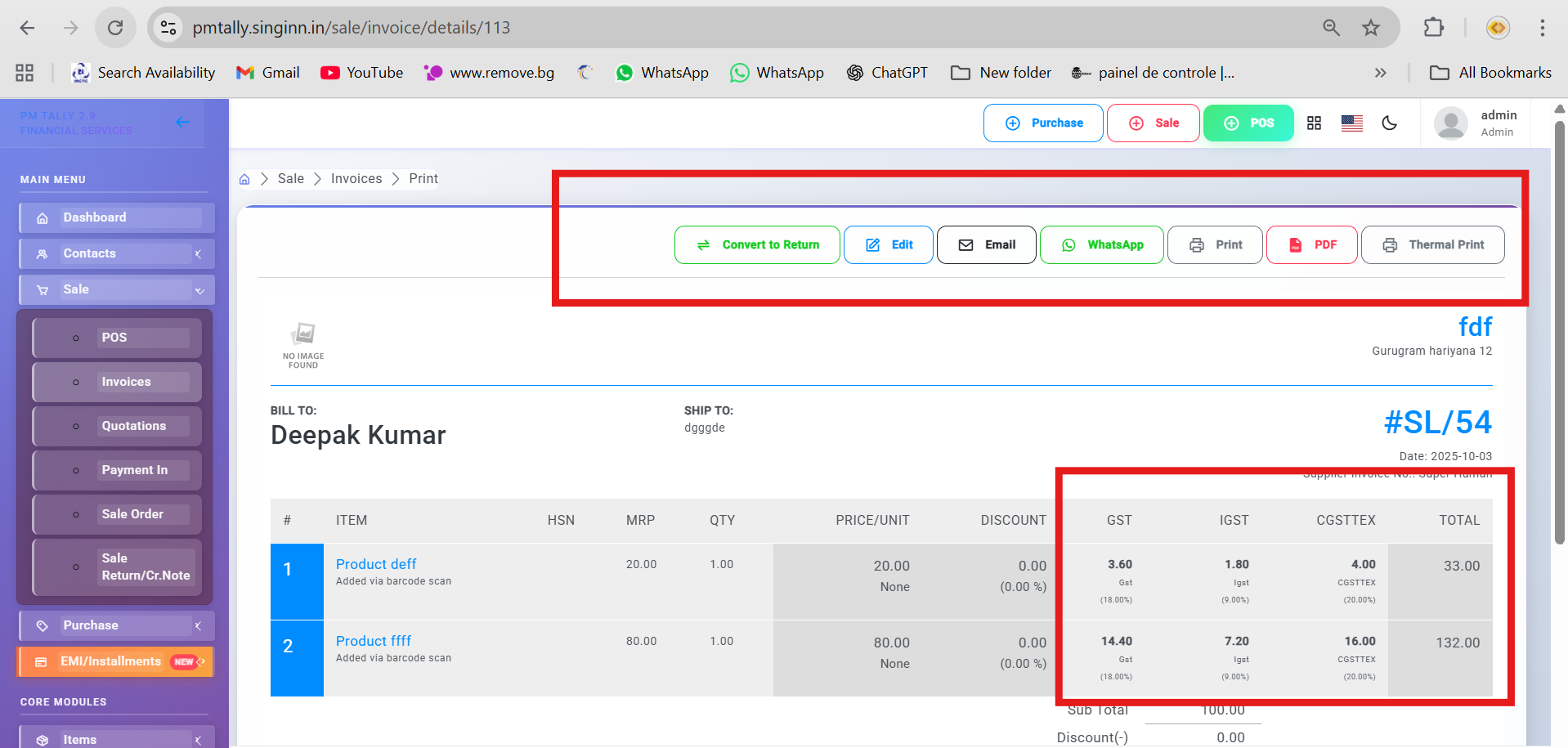The width and height of the screenshot is (1568, 748).
Task: Collapse the sidebar using back arrow
Action: (x=182, y=123)
